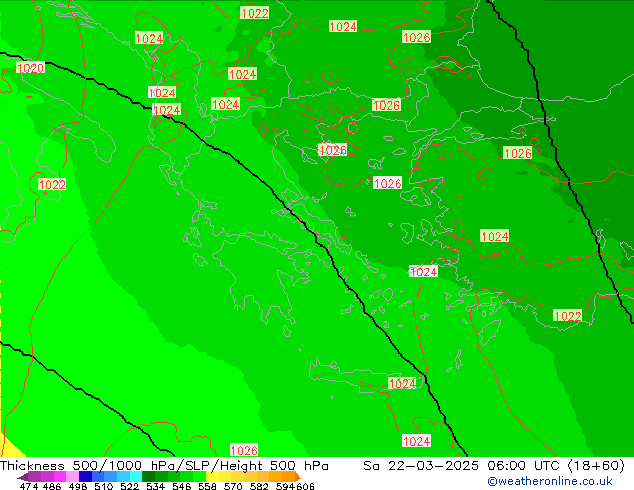This screenshot has width=634, height=490.
Task: Click the 570 legend value
Action: pyautogui.click(x=233, y=486)
